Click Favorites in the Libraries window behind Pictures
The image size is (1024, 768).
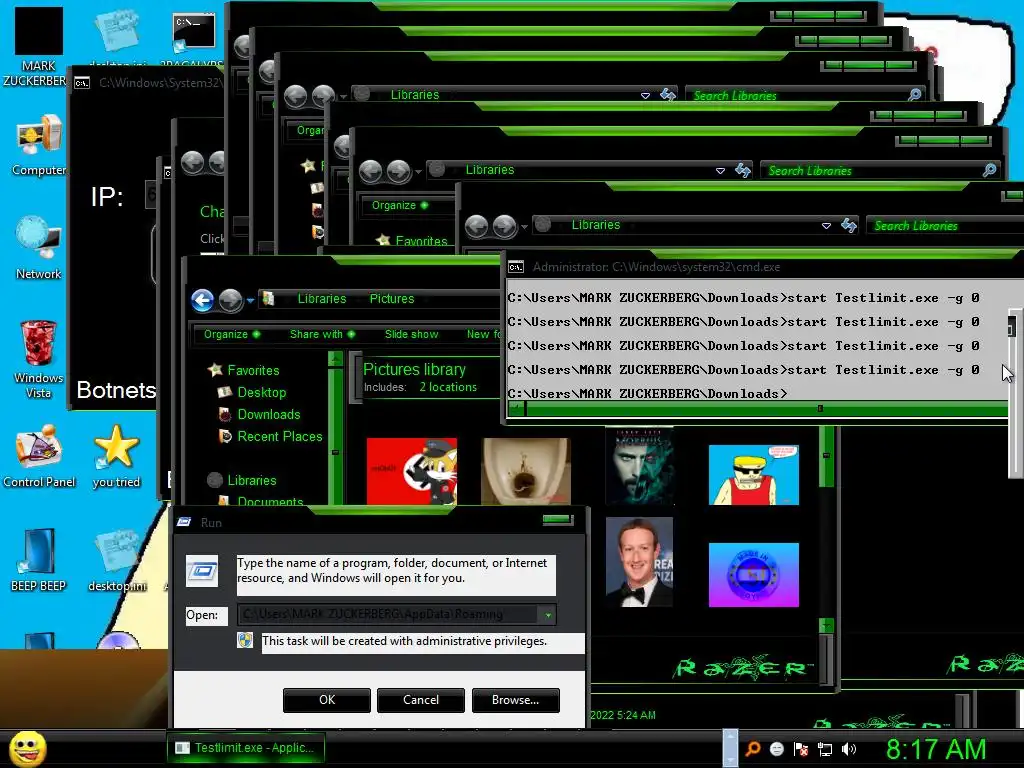(x=421, y=241)
